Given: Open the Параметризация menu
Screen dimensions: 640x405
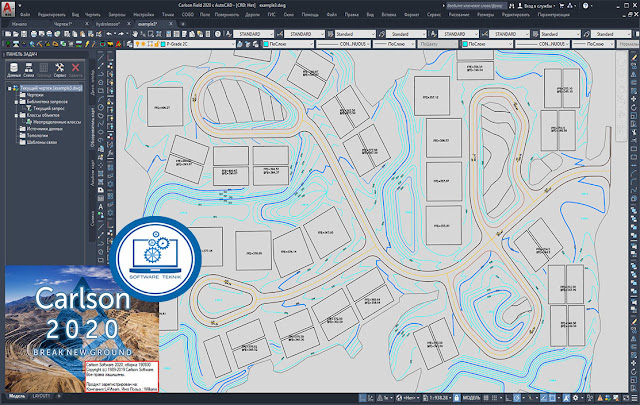Looking at the screenshot, I should (x=553, y=15).
